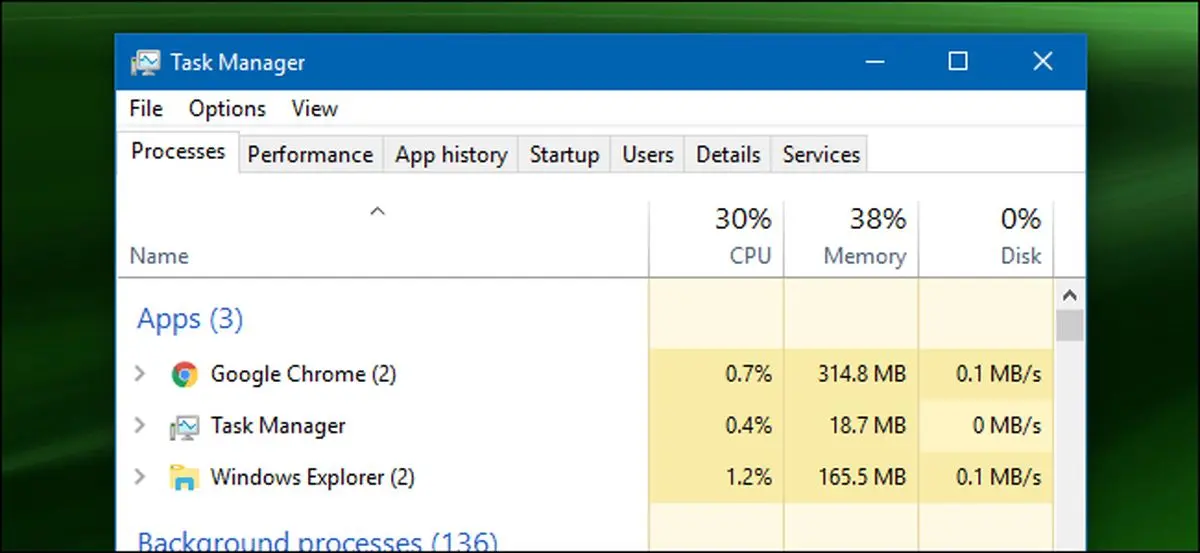Open the Startup tab
Viewport: 1200px width, 553px height.
pos(564,155)
